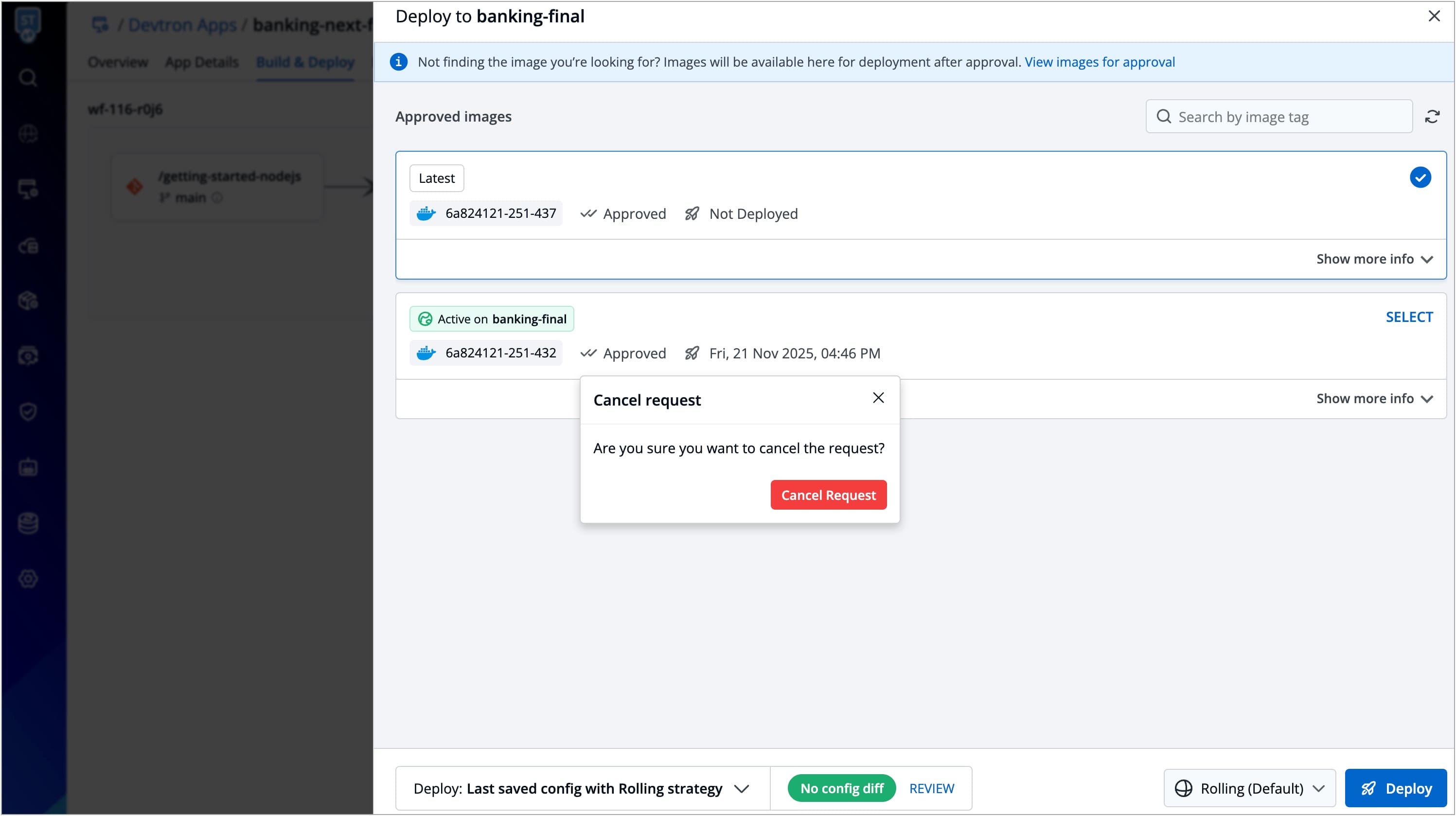Select the image active on banking-final
Viewport: 1456px width, 816px height.
1408,317
